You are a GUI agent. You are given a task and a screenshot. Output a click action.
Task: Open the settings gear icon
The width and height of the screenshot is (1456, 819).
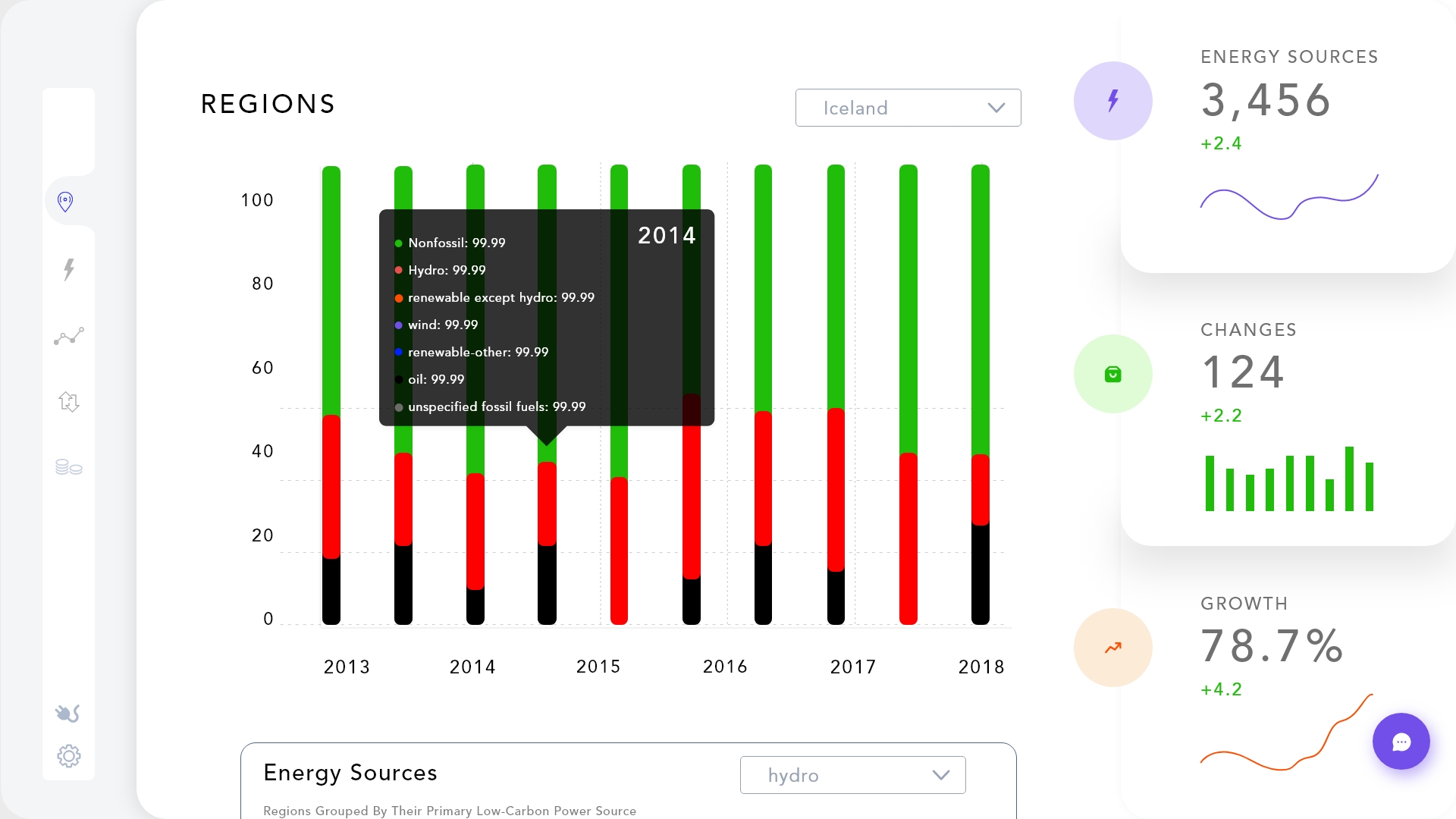69,756
